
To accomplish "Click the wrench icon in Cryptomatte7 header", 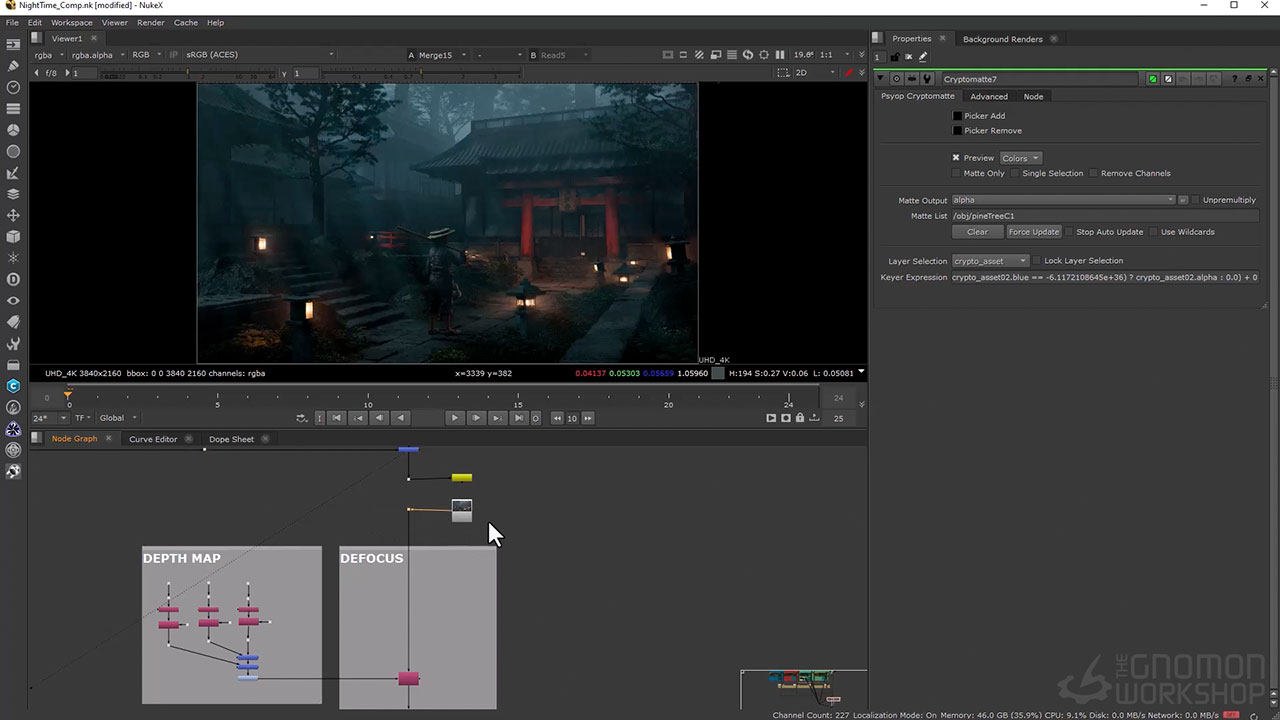I will tap(928, 79).
